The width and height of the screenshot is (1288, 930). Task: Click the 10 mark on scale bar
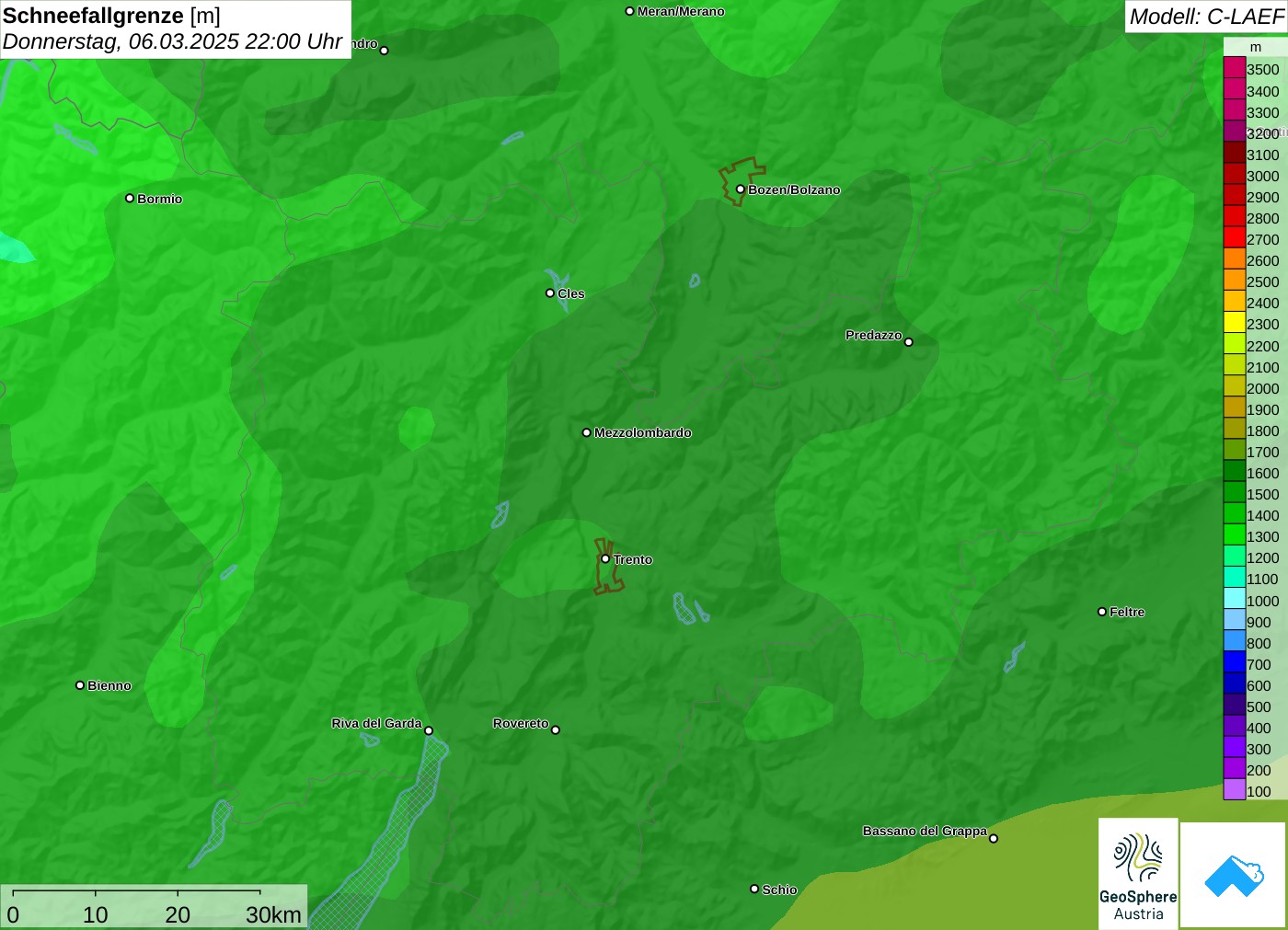96,914
